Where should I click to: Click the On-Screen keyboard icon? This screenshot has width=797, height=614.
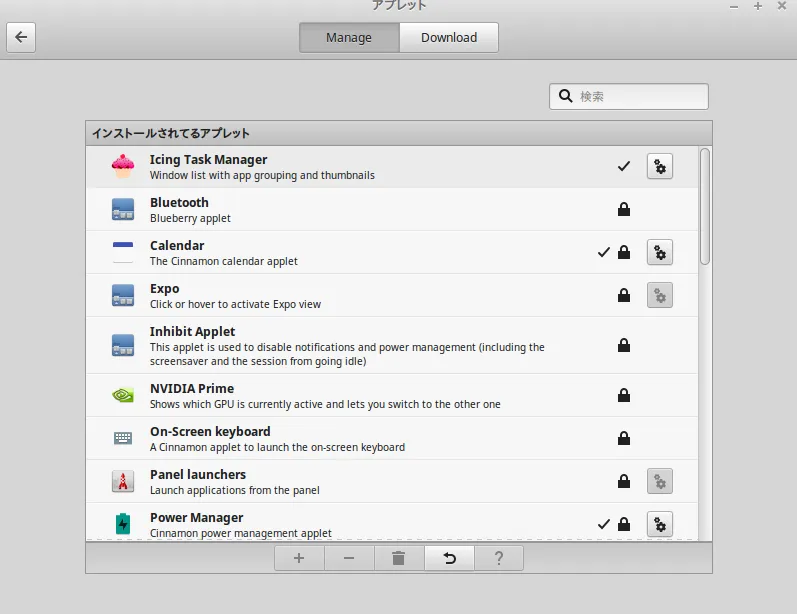[x=123, y=438]
